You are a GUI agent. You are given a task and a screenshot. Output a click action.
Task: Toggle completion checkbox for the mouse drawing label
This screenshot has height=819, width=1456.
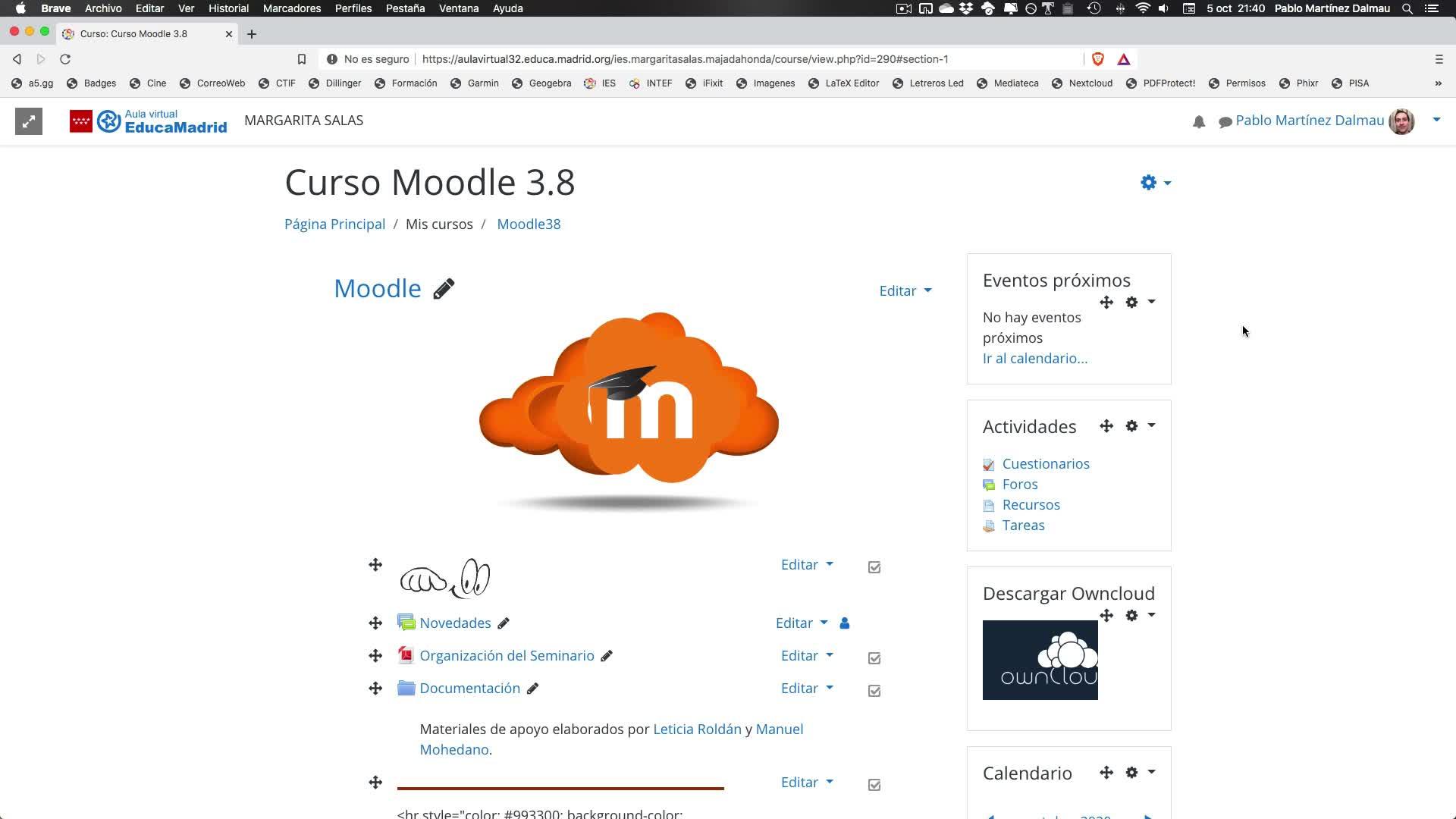874,567
